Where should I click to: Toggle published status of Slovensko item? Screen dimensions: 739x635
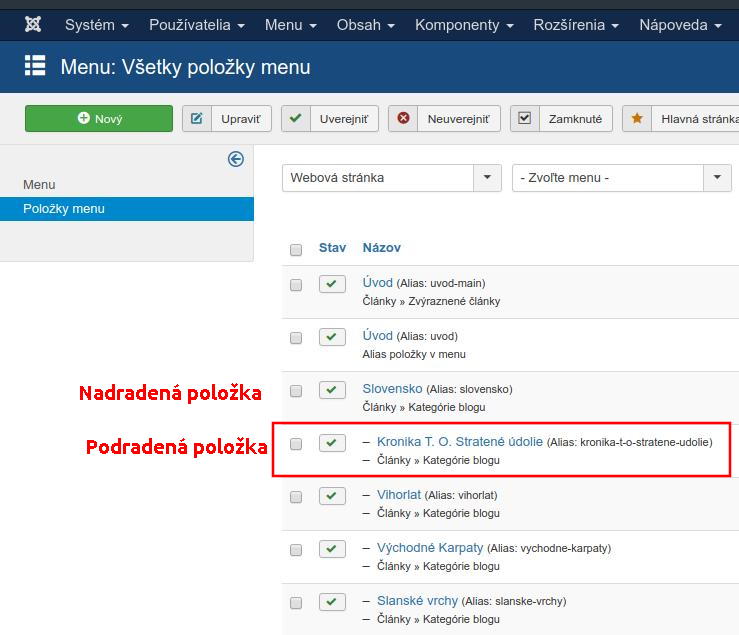tap(332, 390)
